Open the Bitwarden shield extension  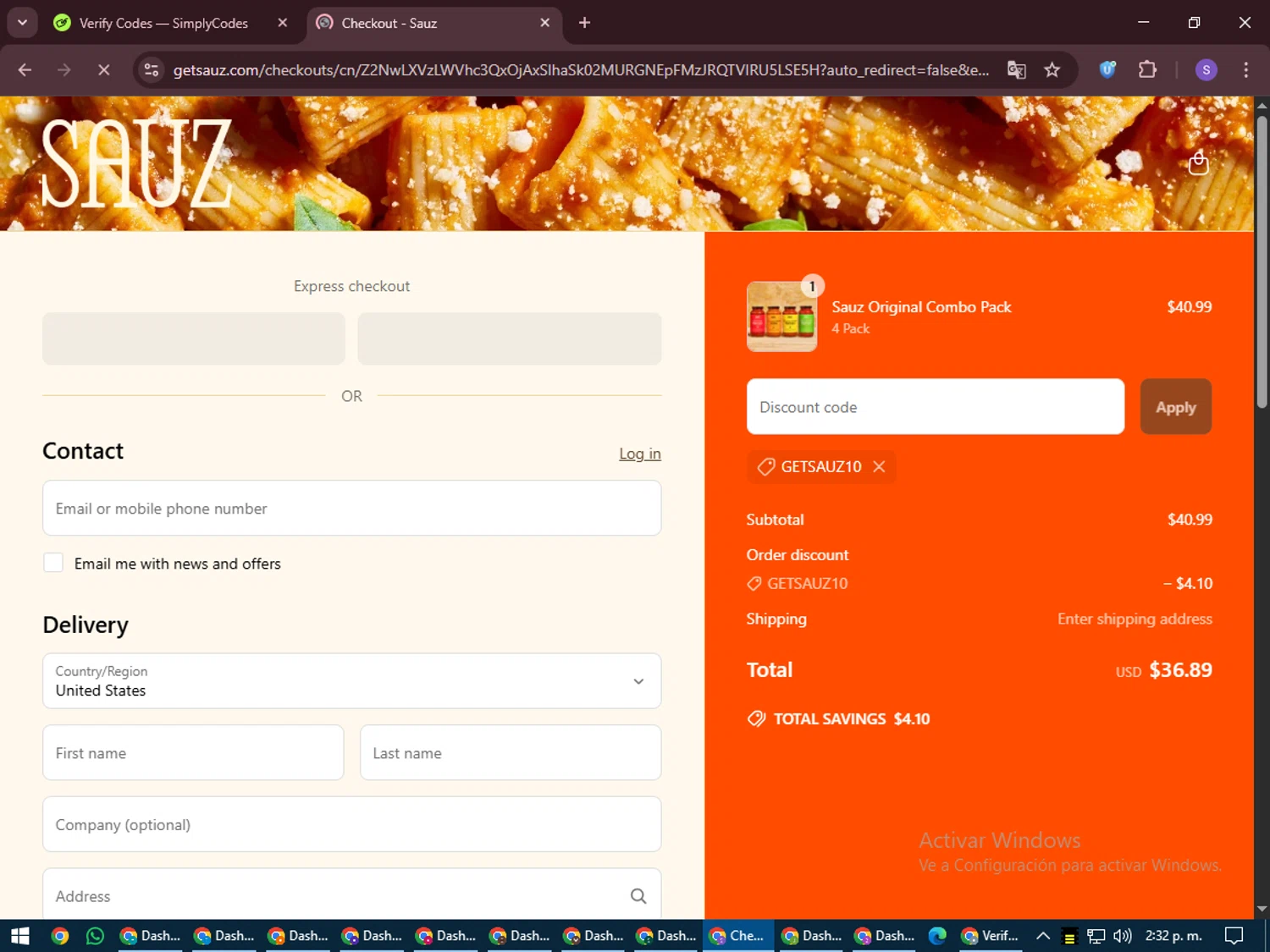(1107, 70)
